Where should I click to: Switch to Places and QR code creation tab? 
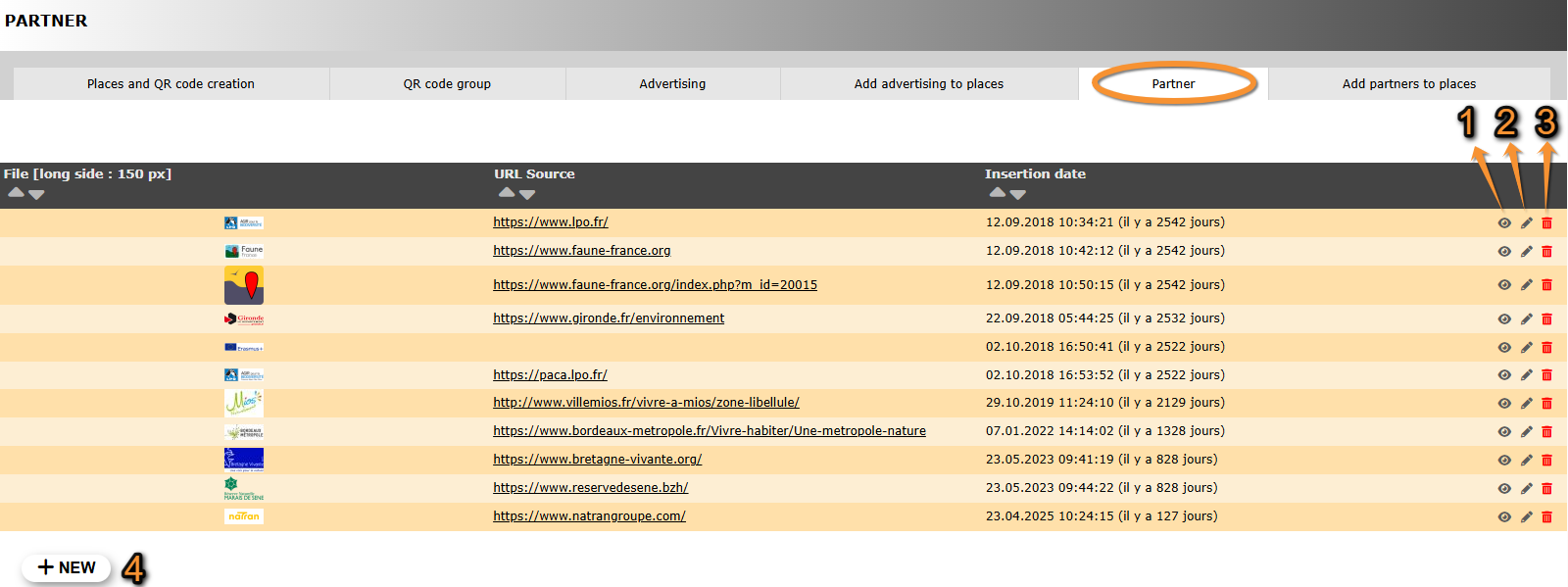(x=171, y=84)
